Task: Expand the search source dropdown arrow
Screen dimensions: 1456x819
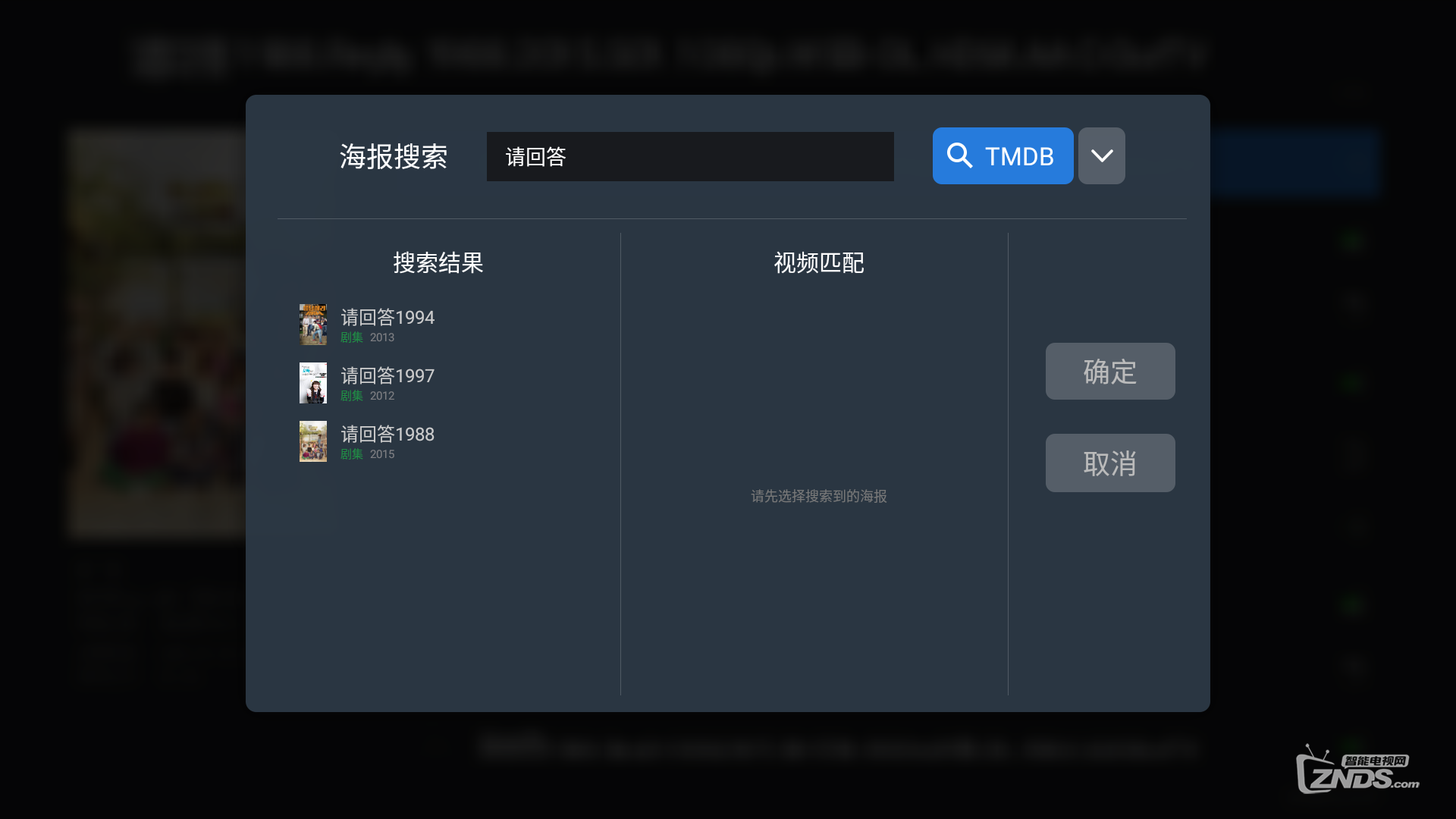Action: point(1101,155)
